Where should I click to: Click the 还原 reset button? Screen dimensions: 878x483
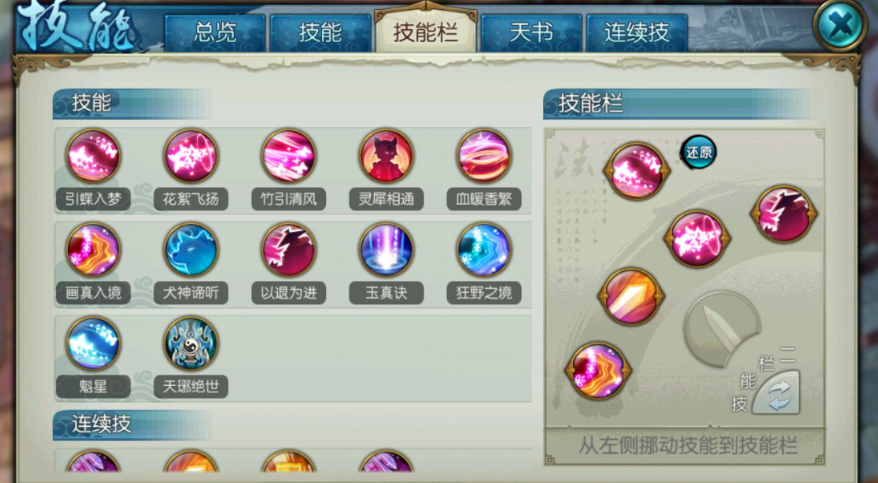[x=698, y=152]
